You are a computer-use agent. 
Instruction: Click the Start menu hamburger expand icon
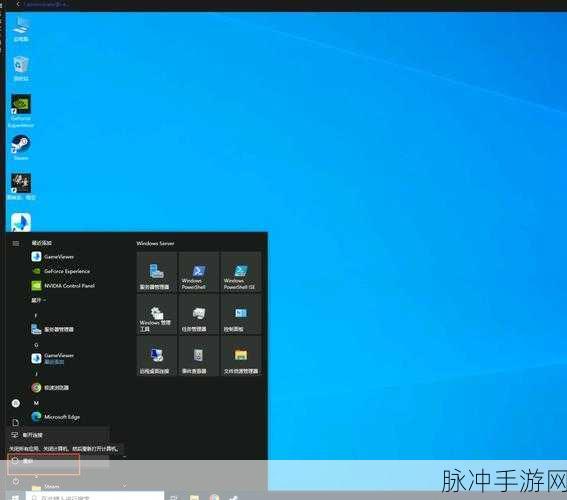[x=16, y=243]
